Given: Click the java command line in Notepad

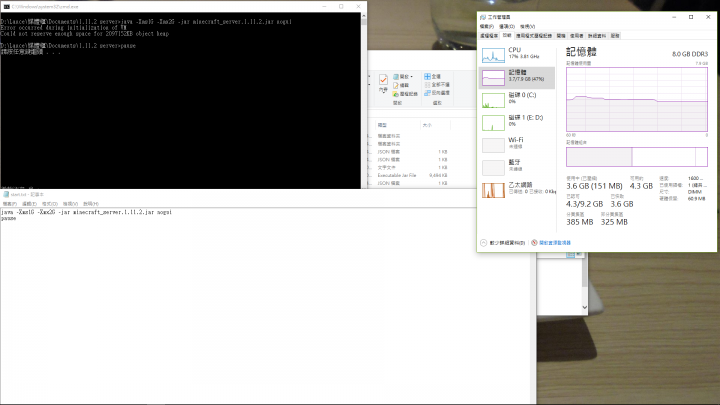Looking at the screenshot, I should click(x=86, y=212).
